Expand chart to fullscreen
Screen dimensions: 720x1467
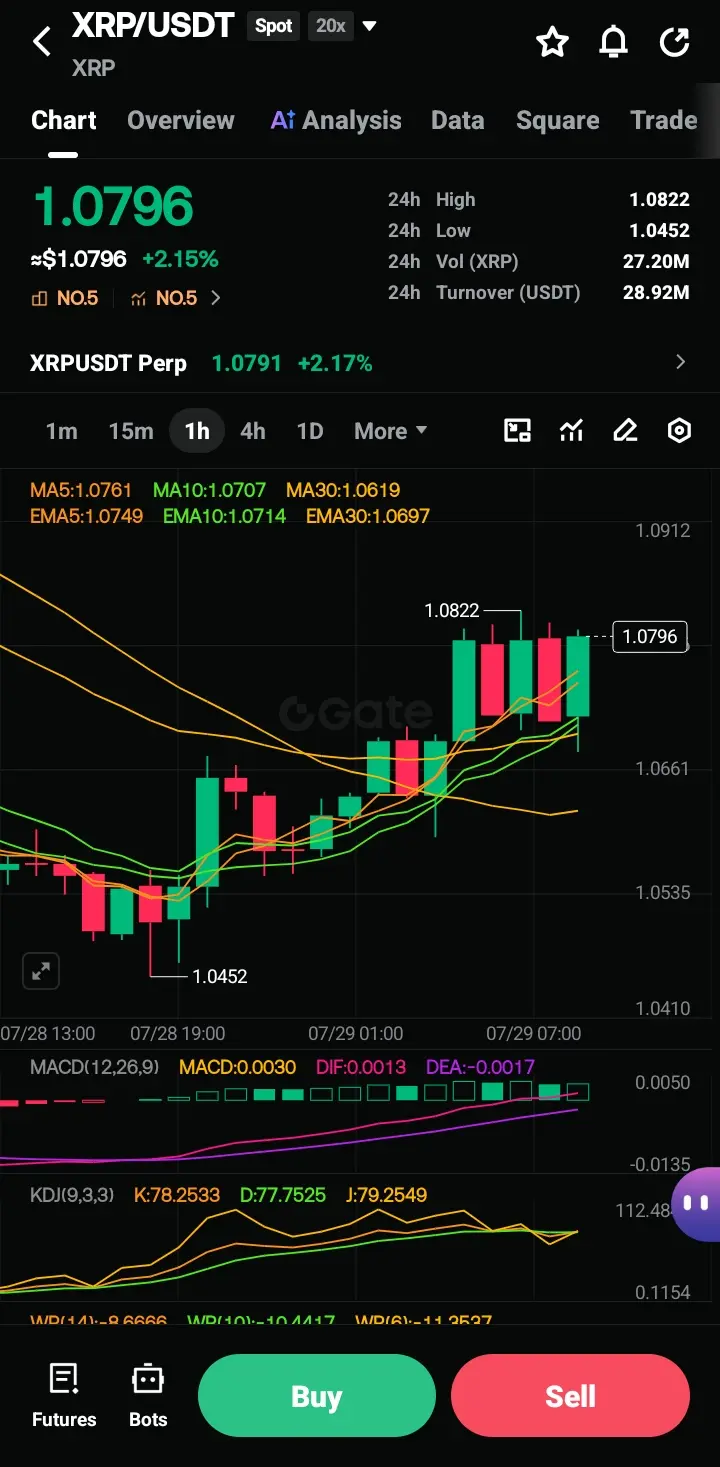tap(41, 971)
